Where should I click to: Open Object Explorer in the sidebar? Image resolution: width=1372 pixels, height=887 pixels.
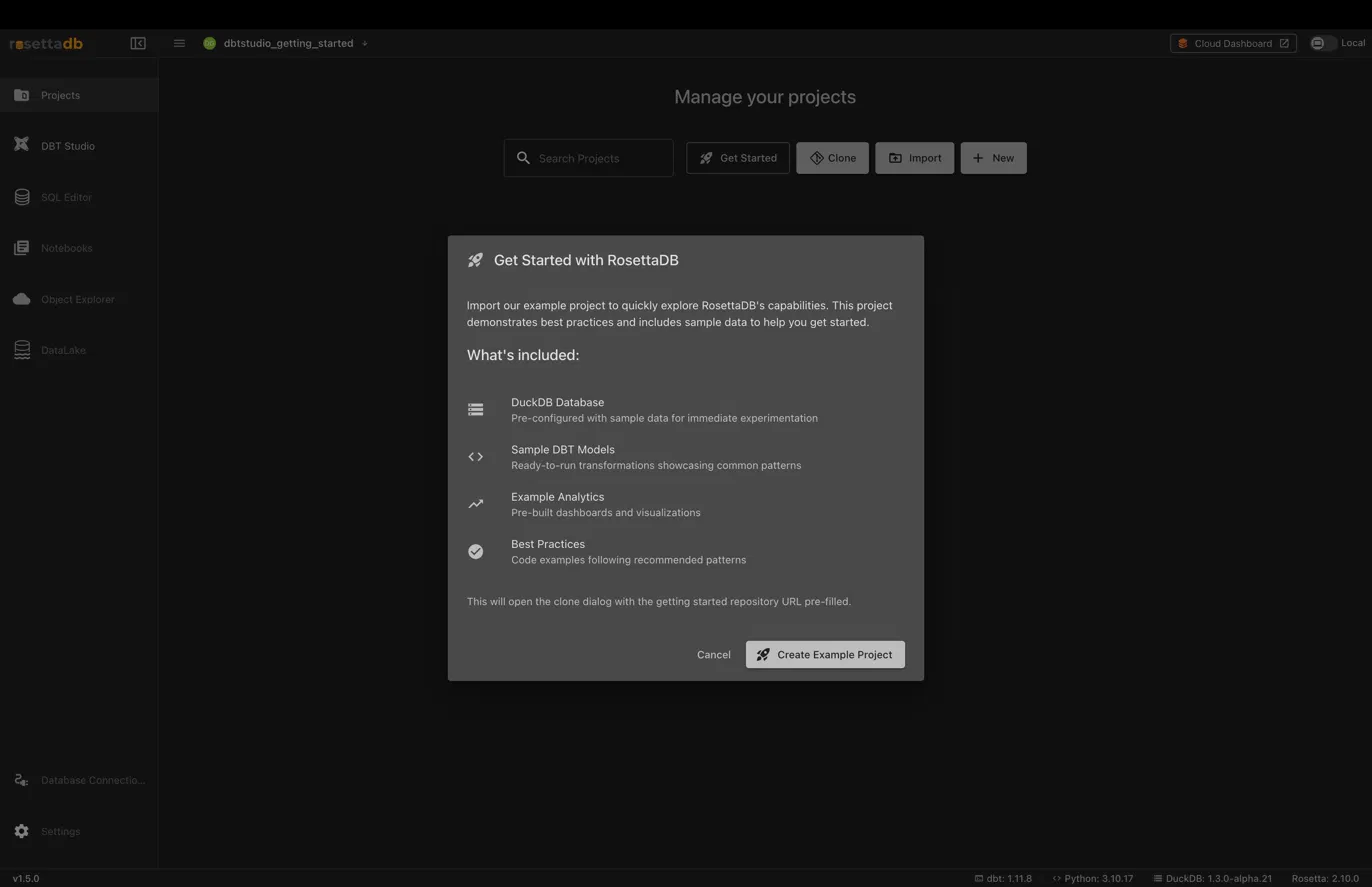pos(79,299)
